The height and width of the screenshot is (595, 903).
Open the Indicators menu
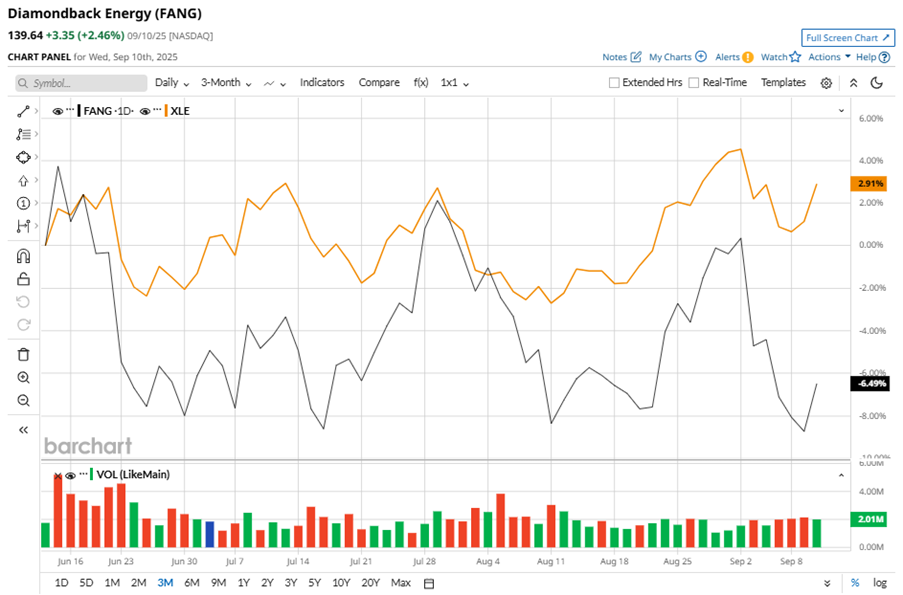point(322,82)
